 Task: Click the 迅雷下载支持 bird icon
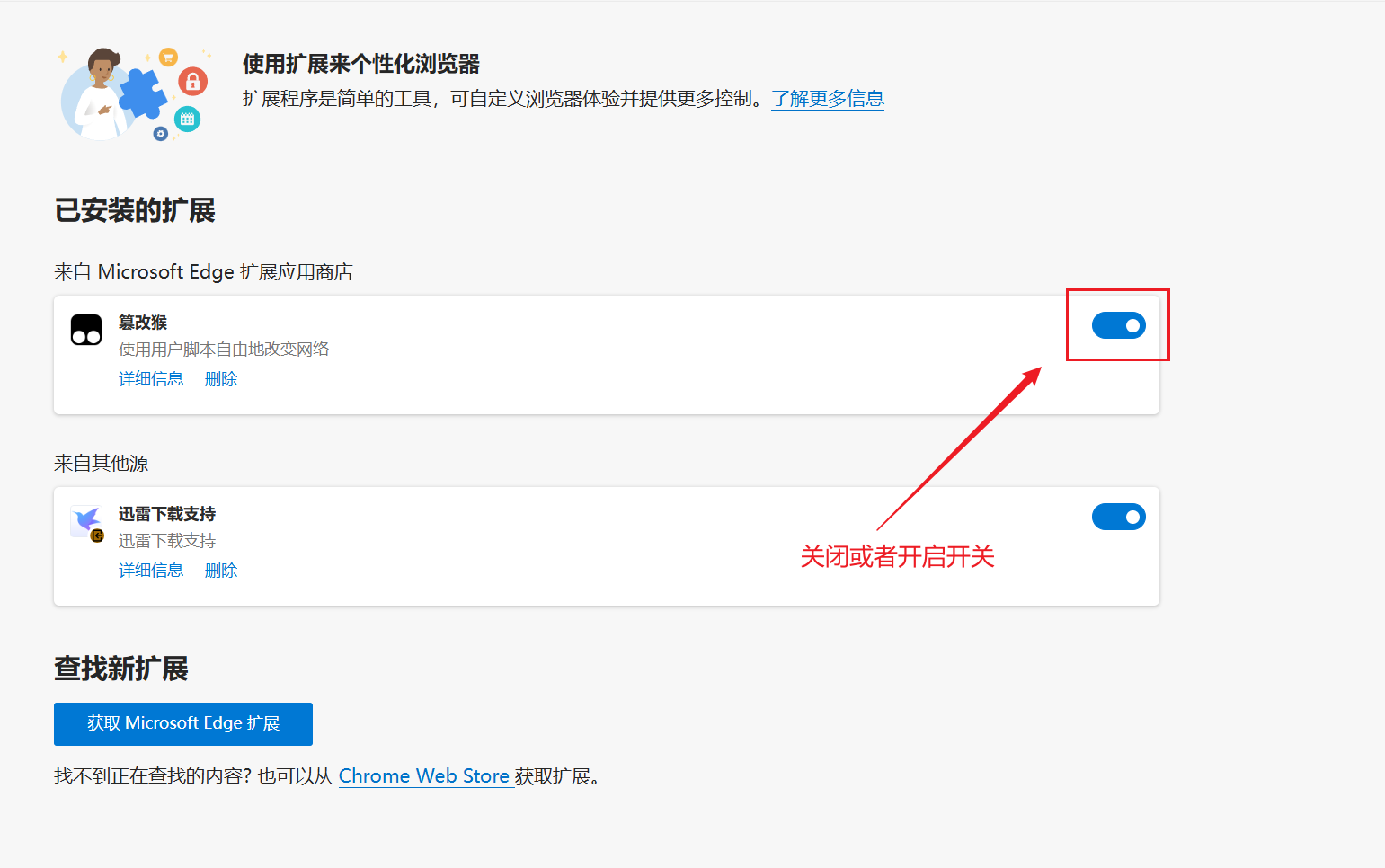coord(87,522)
